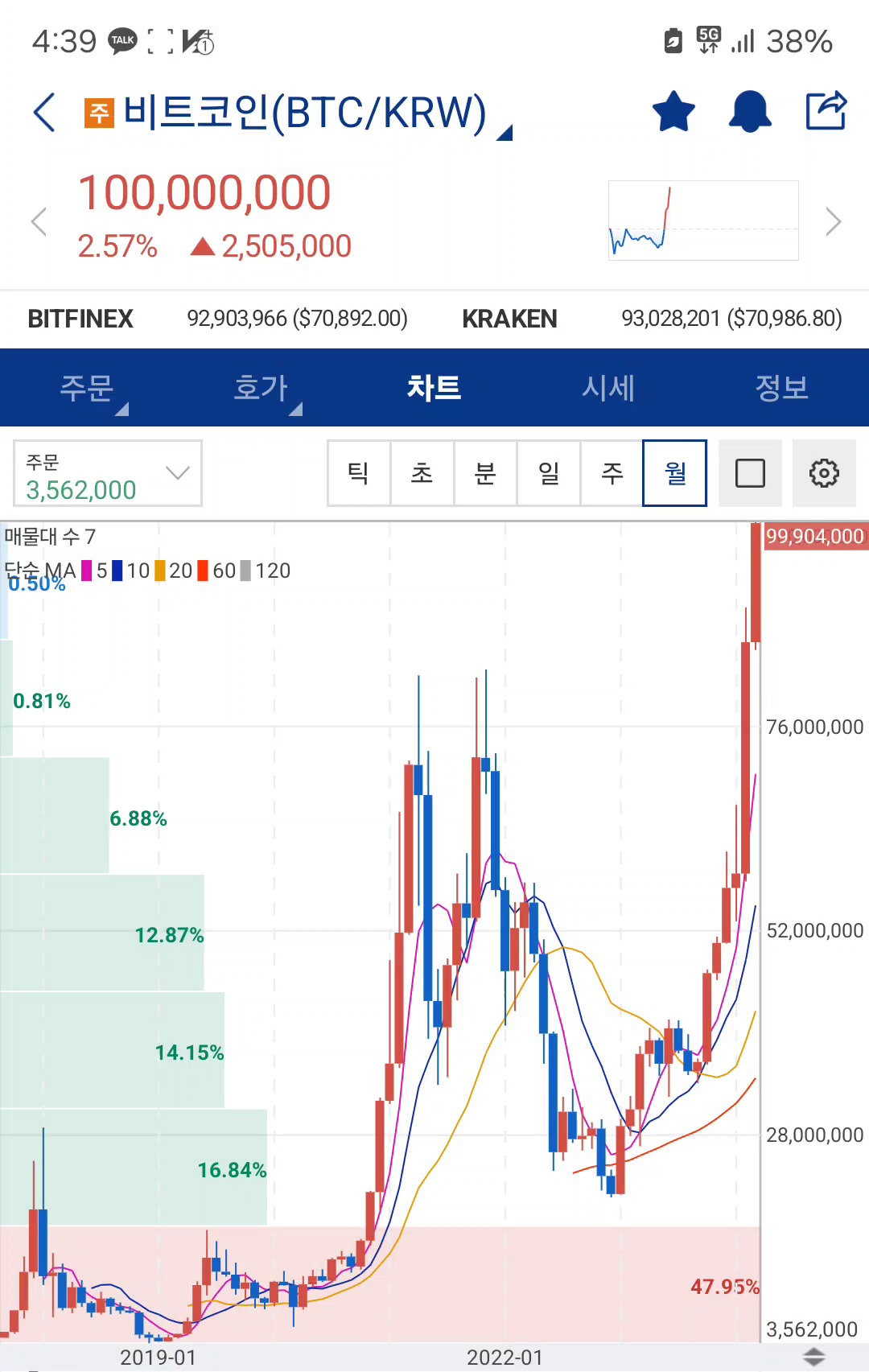Tap the 2.57% change value

coord(117,246)
